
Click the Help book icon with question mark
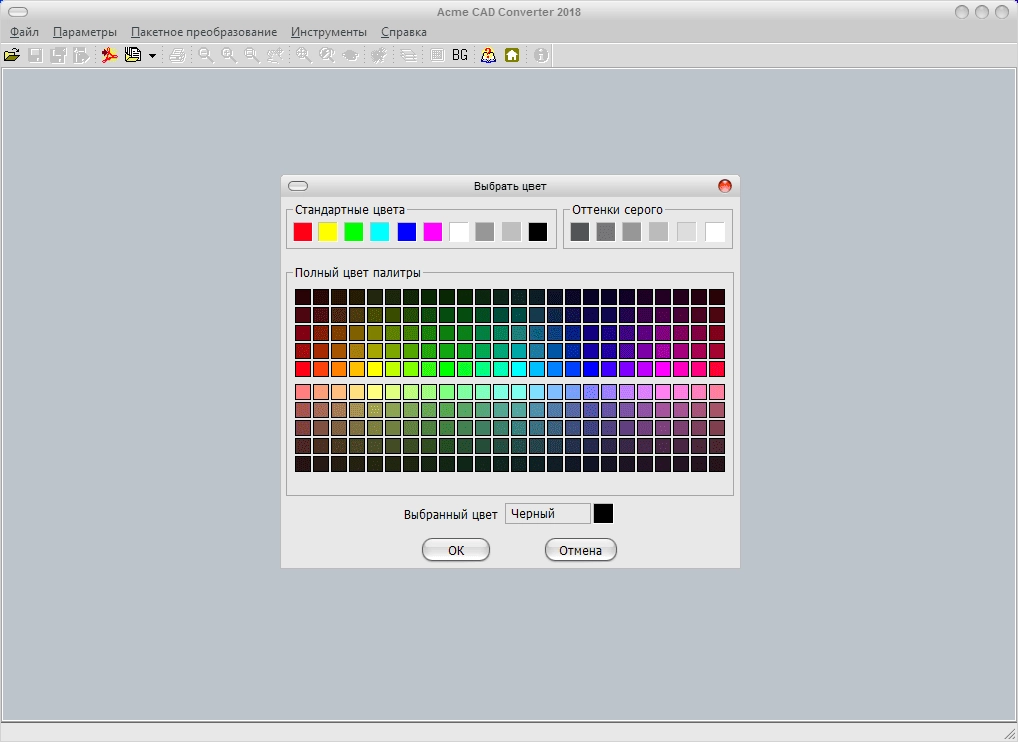coord(488,55)
